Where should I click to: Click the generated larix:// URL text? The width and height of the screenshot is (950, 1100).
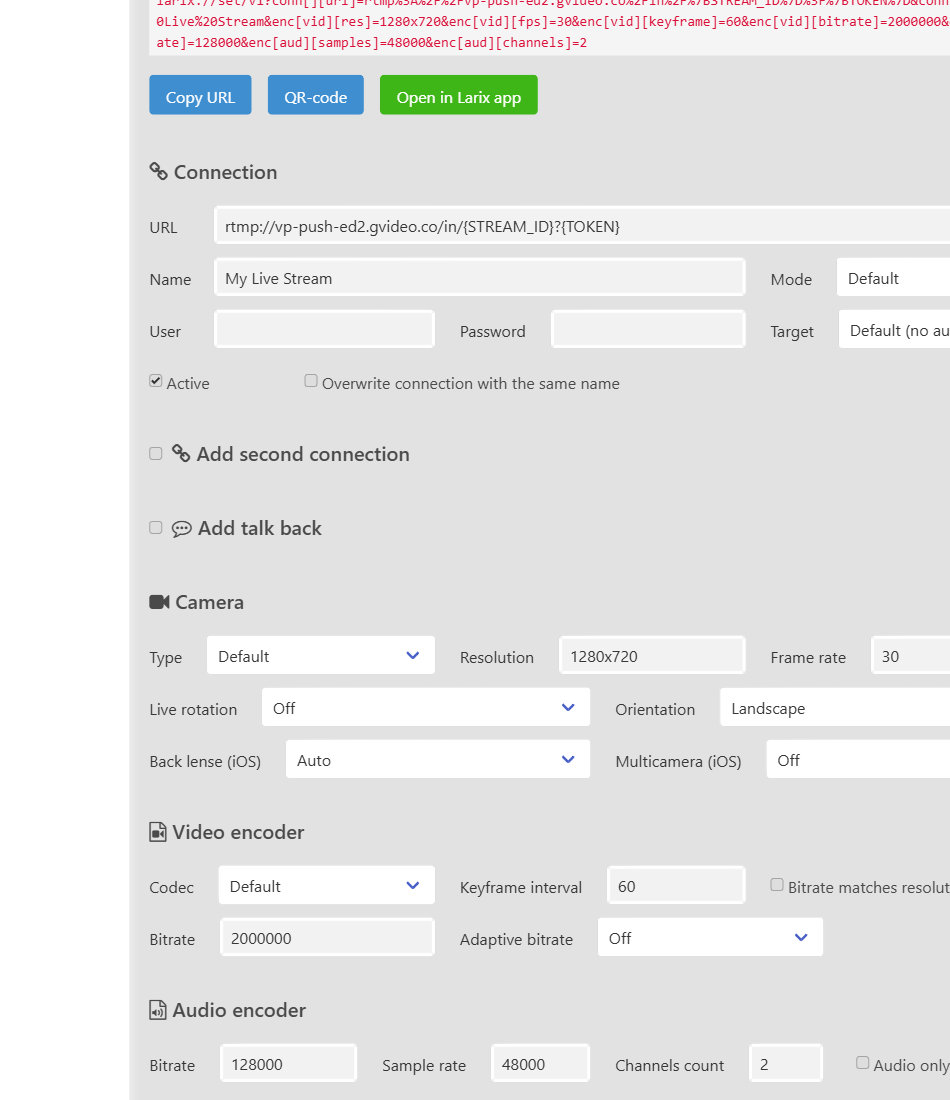(553, 22)
